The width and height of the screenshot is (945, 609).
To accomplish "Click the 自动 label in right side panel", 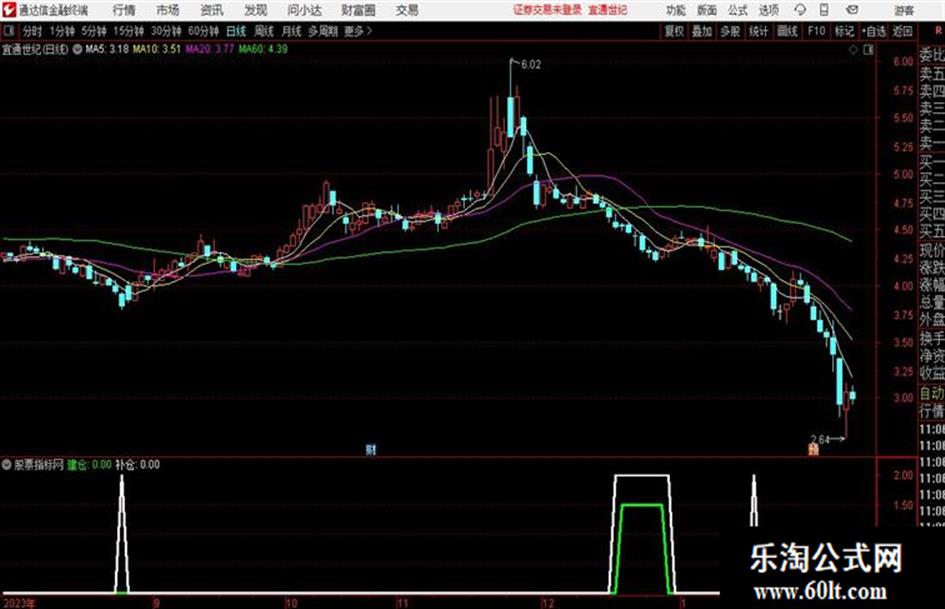I will pyautogui.click(x=932, y=393).
